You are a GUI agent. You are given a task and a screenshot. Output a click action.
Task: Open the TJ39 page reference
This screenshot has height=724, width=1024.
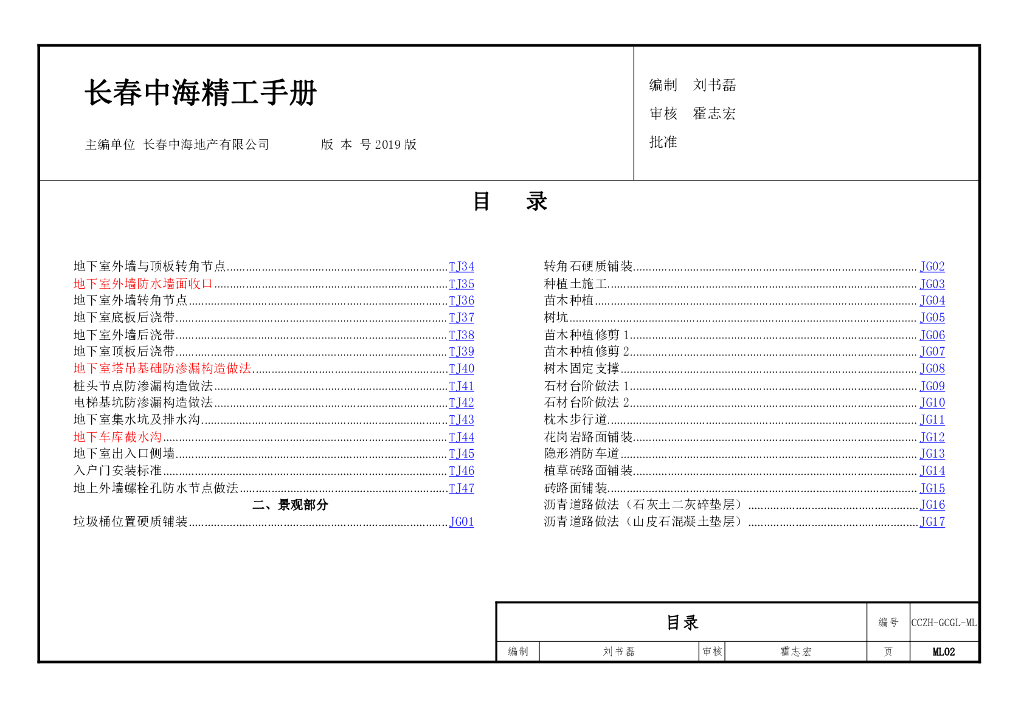point(461,351)
